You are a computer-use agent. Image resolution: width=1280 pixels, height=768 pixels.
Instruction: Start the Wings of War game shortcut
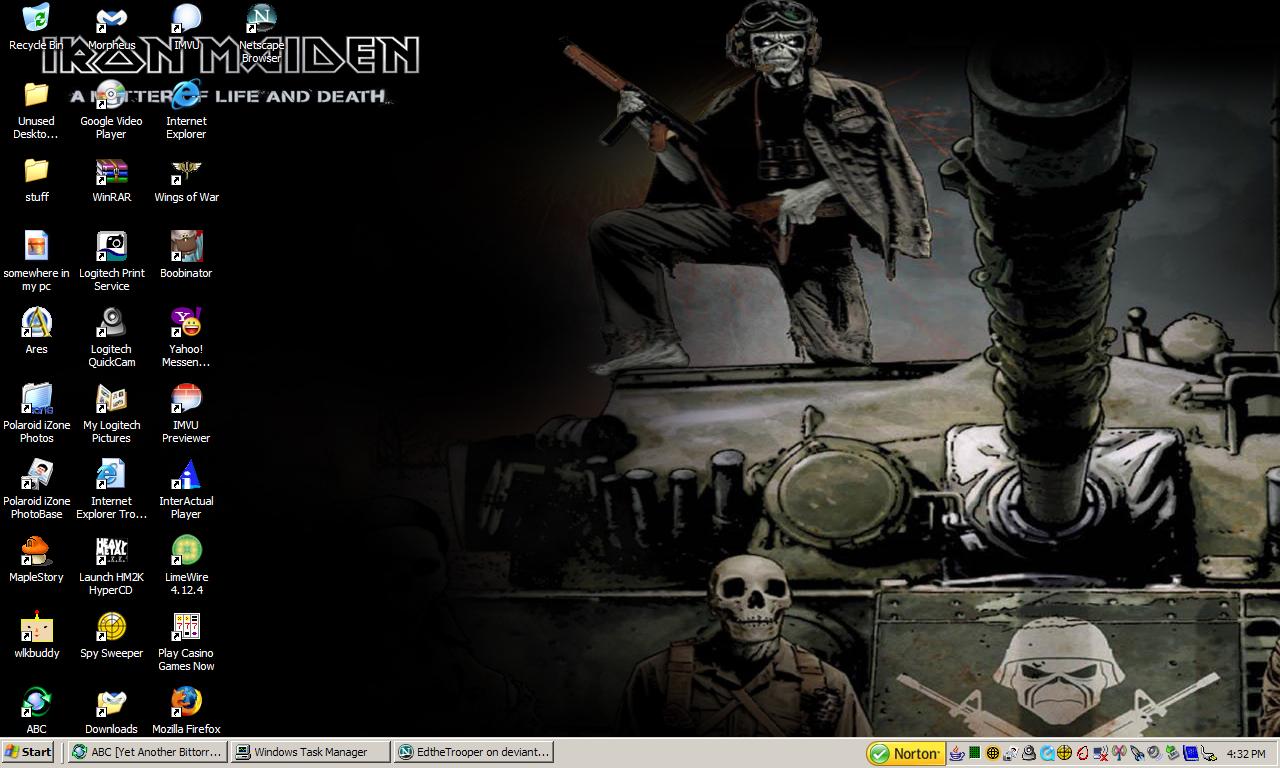(x=186, y=180)
